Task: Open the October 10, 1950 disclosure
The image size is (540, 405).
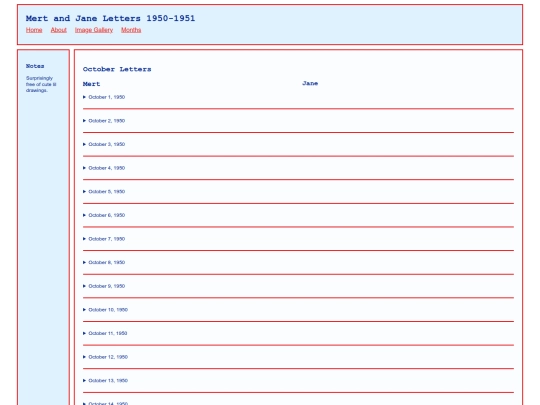Action: [105, 310]
